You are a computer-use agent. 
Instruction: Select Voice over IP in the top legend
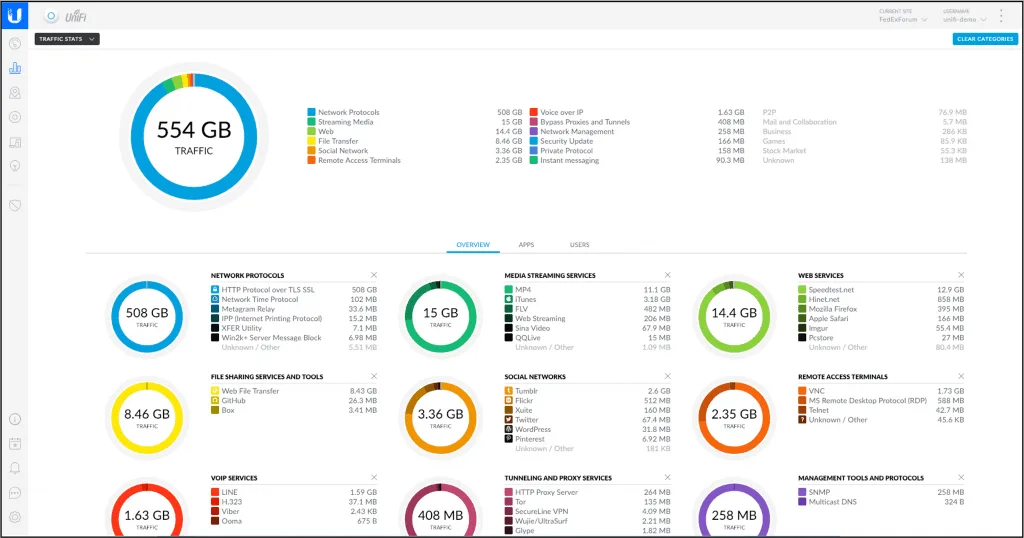pyautogui.click(x=562, y=112)
